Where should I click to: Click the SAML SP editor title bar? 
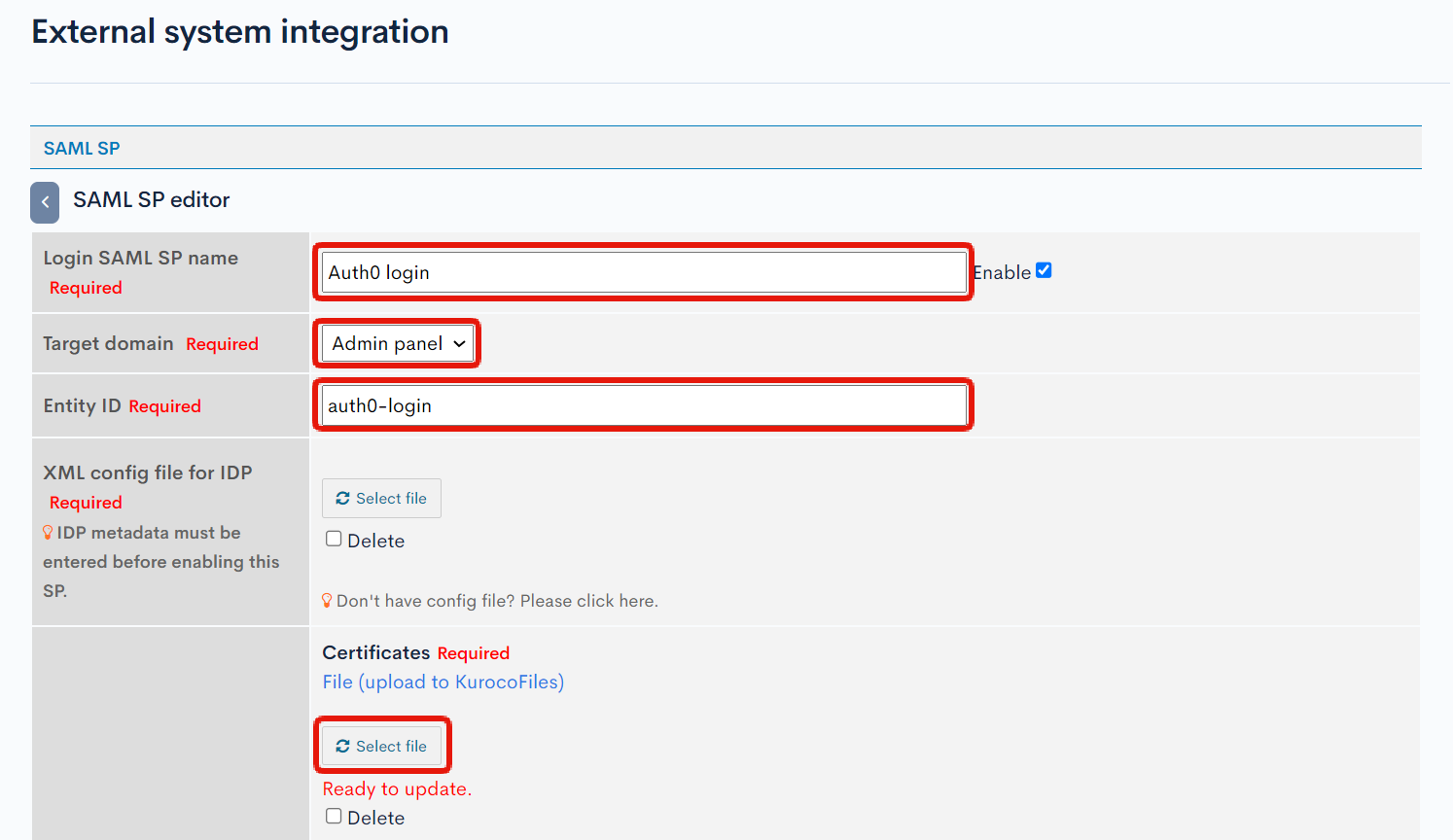point(151,200)
